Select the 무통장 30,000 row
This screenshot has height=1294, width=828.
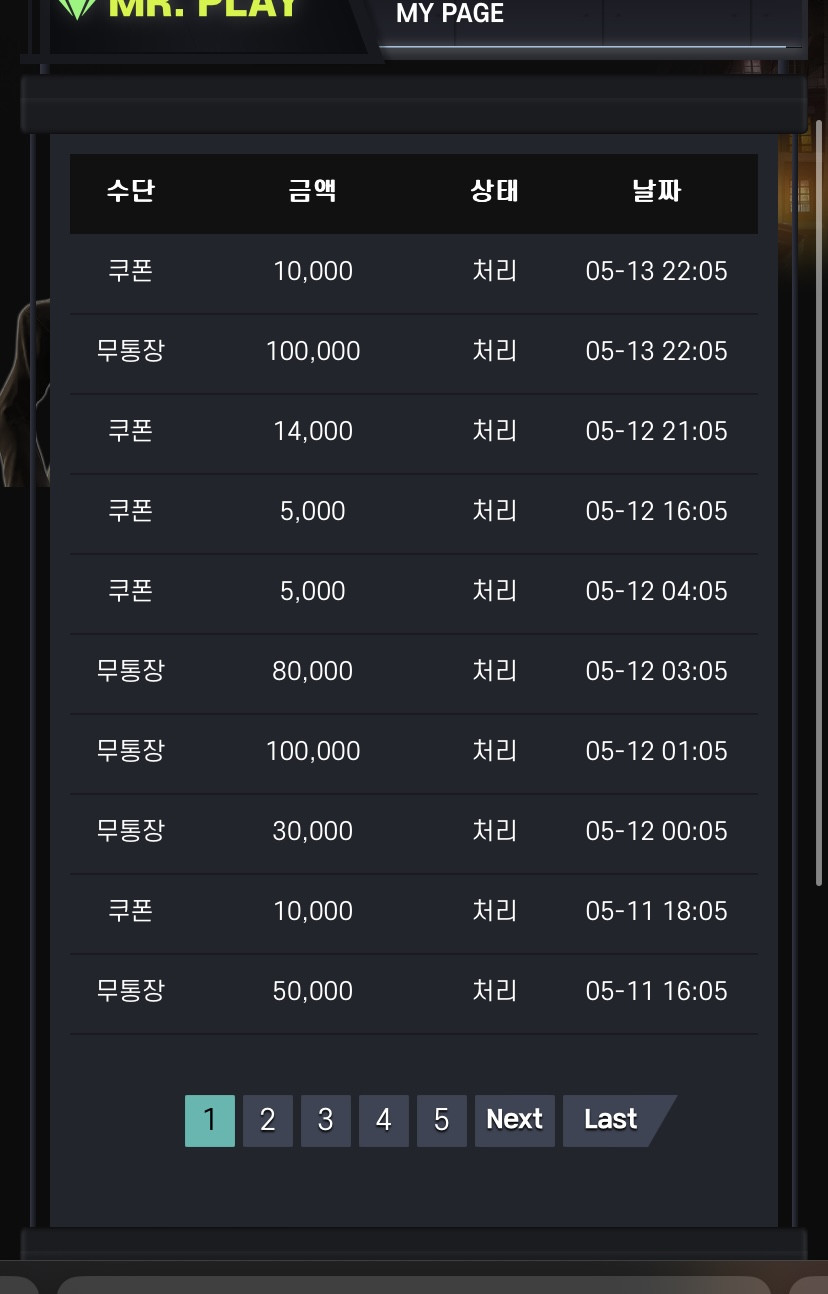(413, 832)
